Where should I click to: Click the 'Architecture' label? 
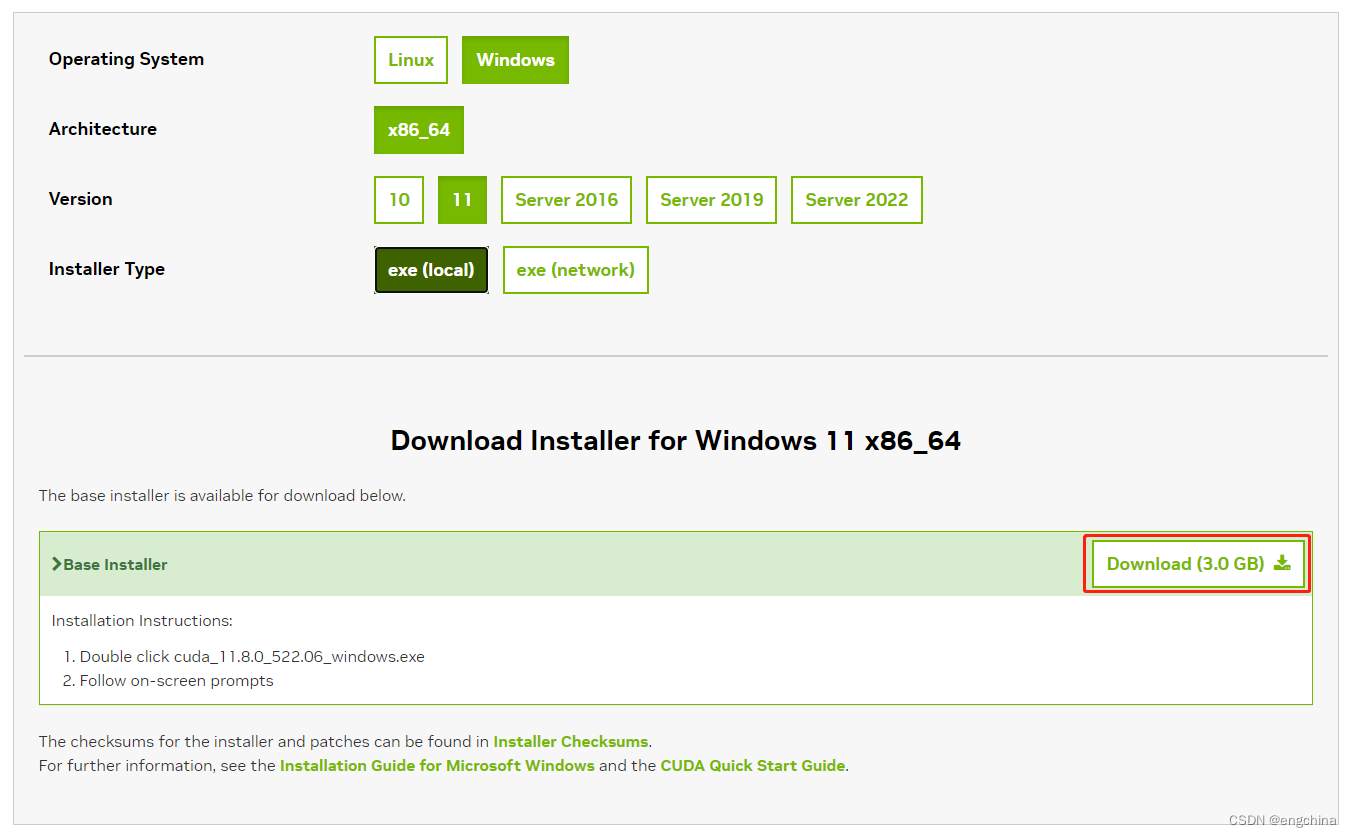point(103,129)
